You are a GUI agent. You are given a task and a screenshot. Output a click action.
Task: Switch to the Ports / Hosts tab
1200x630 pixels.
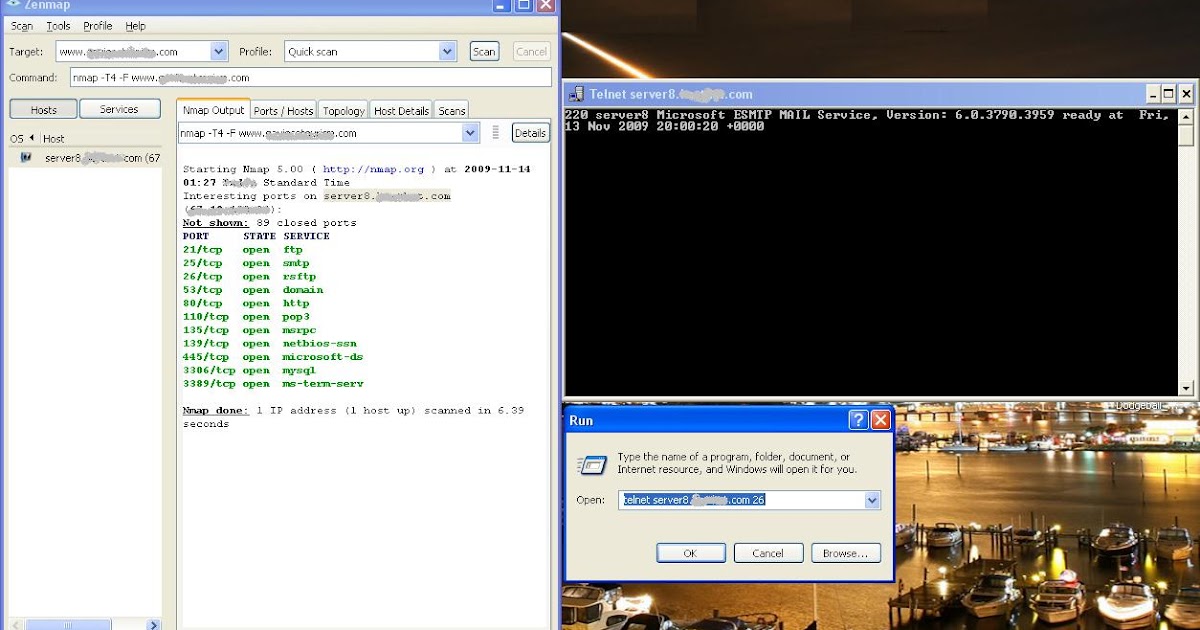coord(284,111)
